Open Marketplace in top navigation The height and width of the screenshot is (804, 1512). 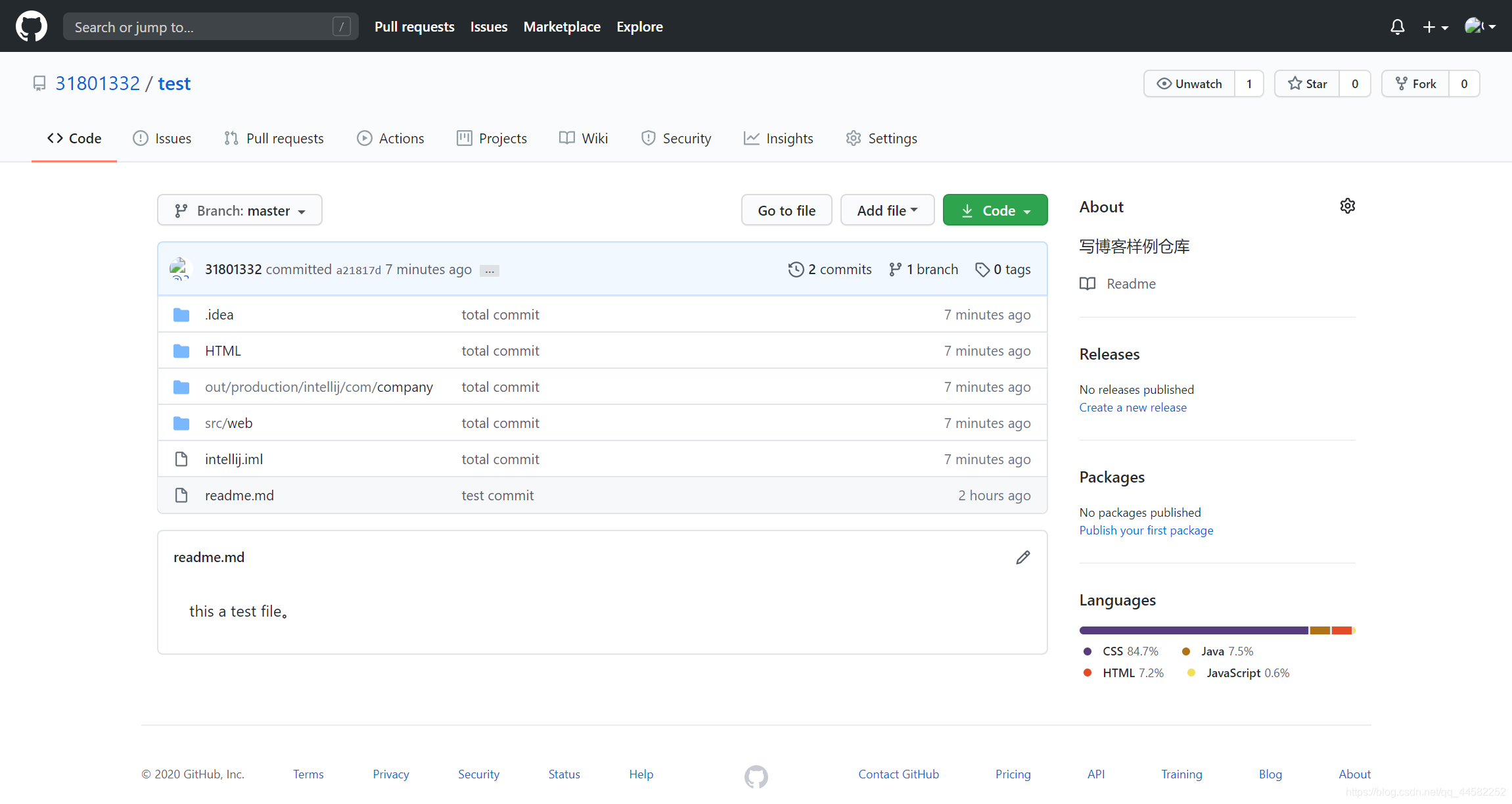pyautogui.click(x=562, y=26)
